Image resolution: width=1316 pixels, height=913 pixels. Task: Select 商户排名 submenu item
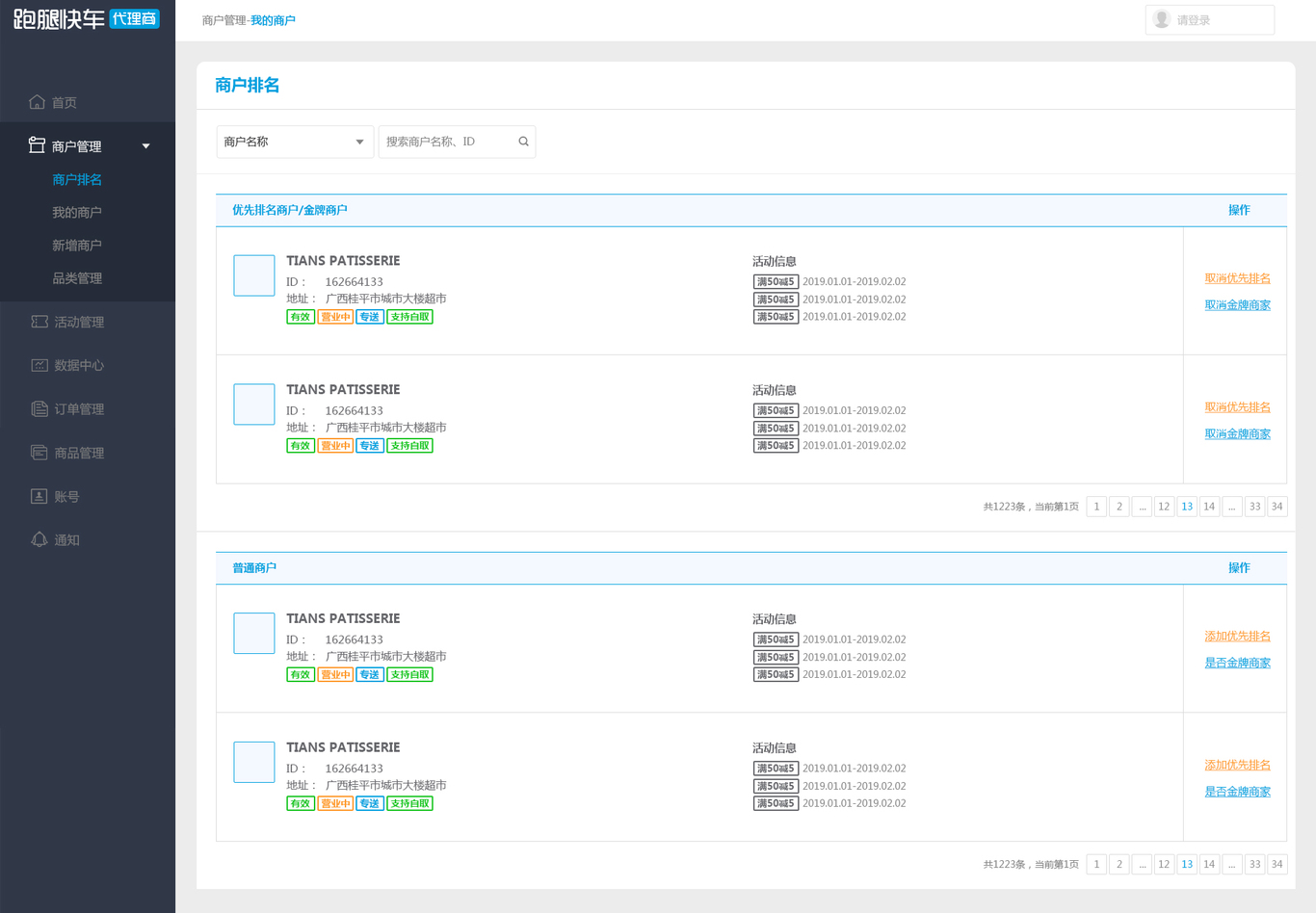77,179
